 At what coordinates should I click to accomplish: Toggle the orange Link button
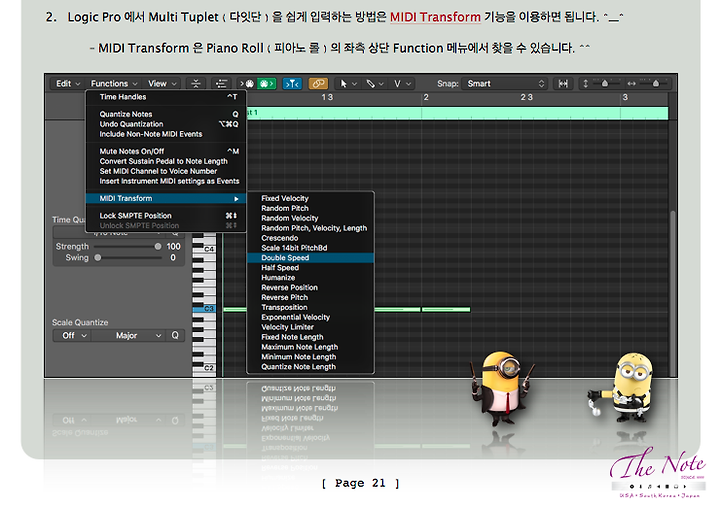pyautogui.click(x=318, y=84)
